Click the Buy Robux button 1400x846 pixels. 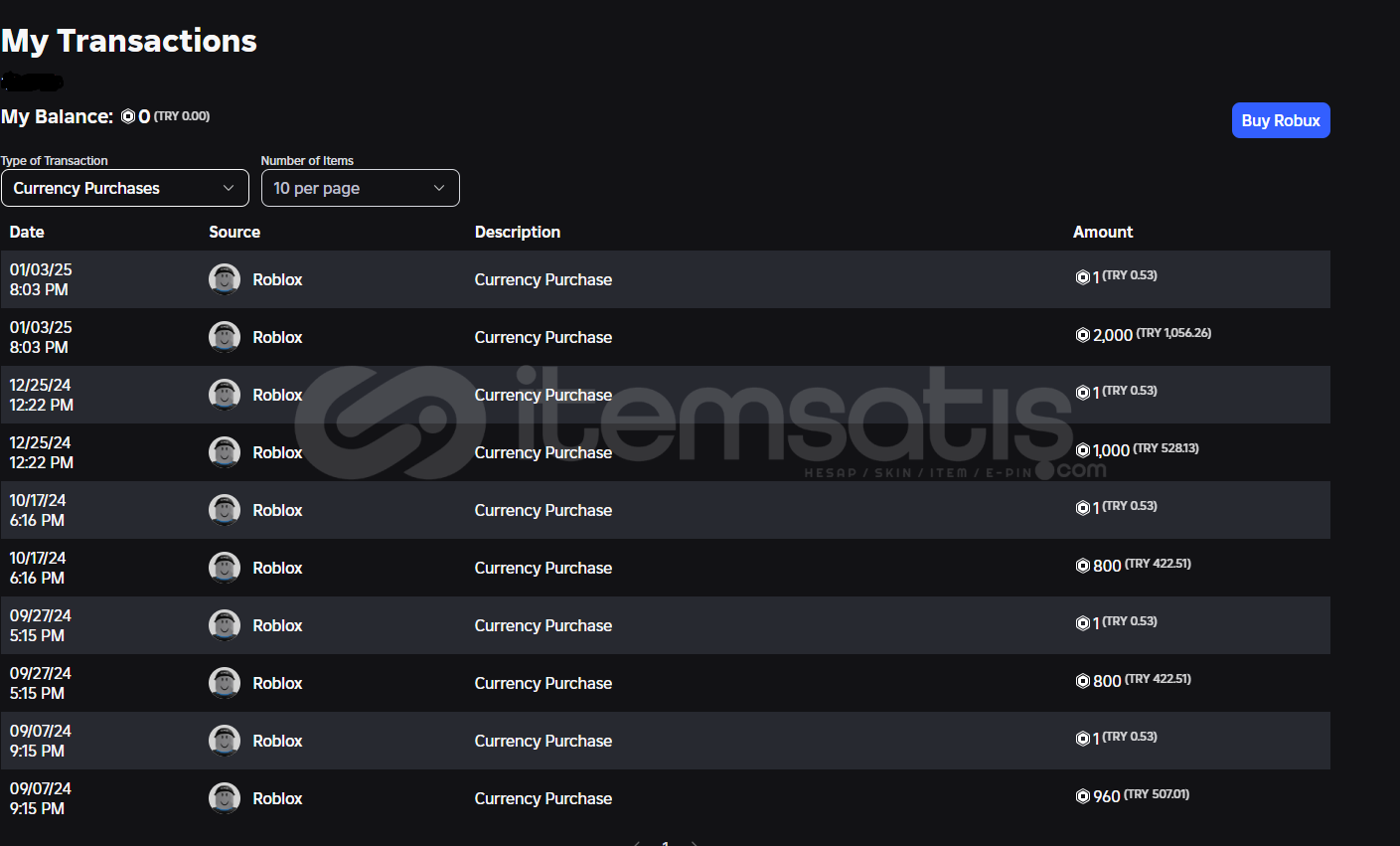click(1281, 120)
